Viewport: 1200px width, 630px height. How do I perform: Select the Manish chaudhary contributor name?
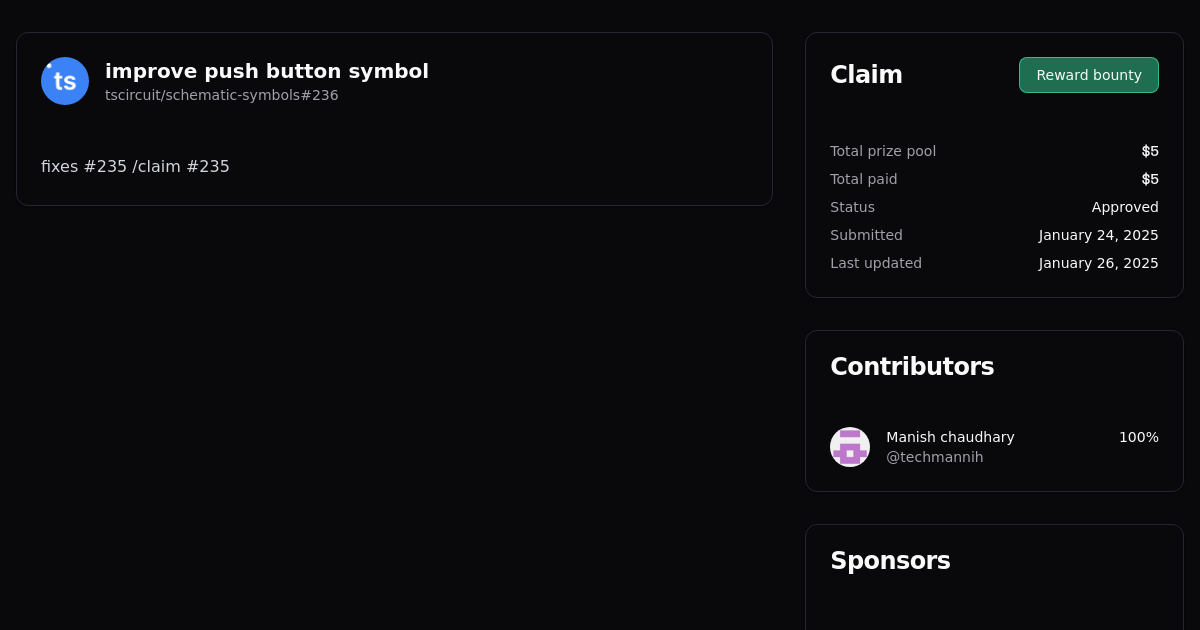950,437
